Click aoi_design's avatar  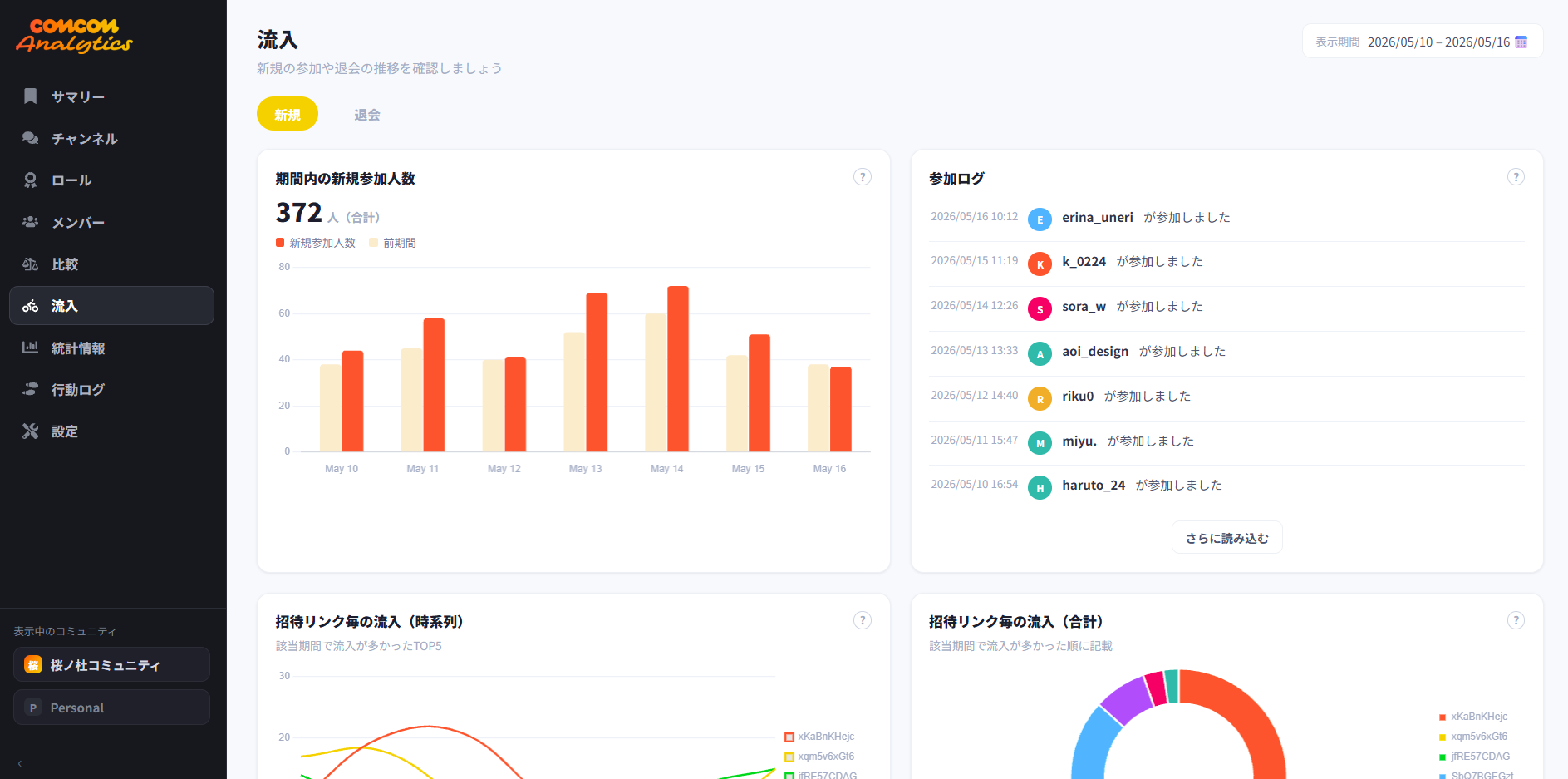[x=1040, y=354]
